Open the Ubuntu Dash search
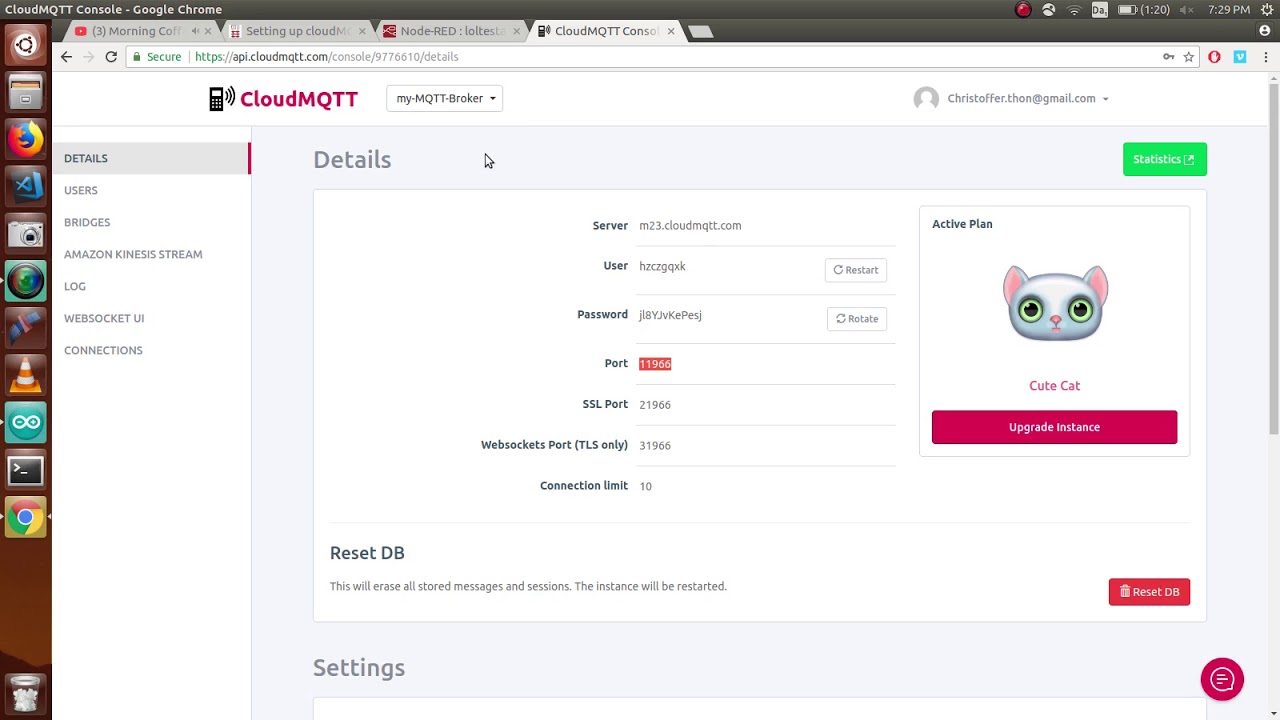 pyautogui.click(x=26, y=45)
